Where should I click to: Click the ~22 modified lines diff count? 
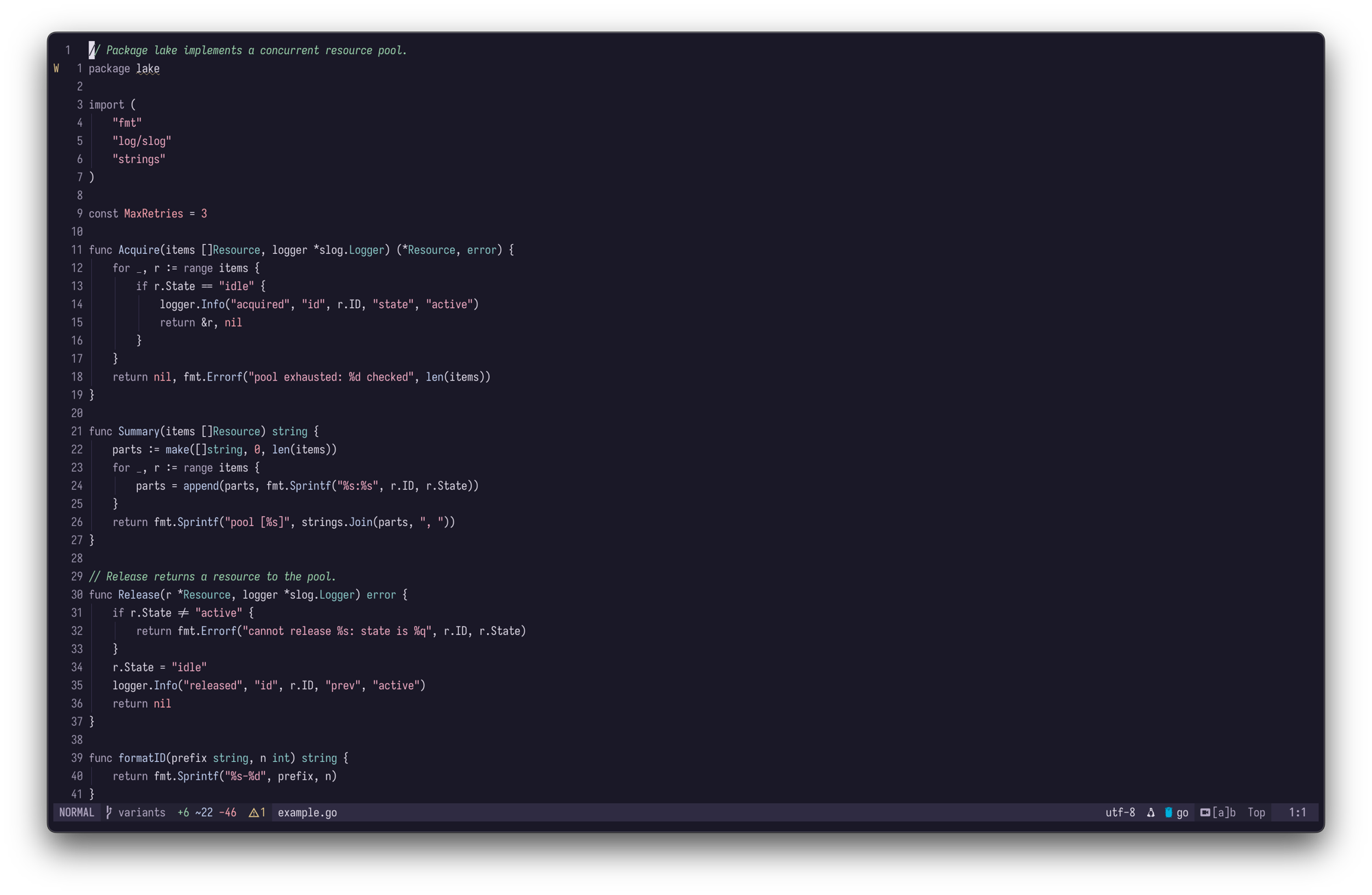coord(204,812)
